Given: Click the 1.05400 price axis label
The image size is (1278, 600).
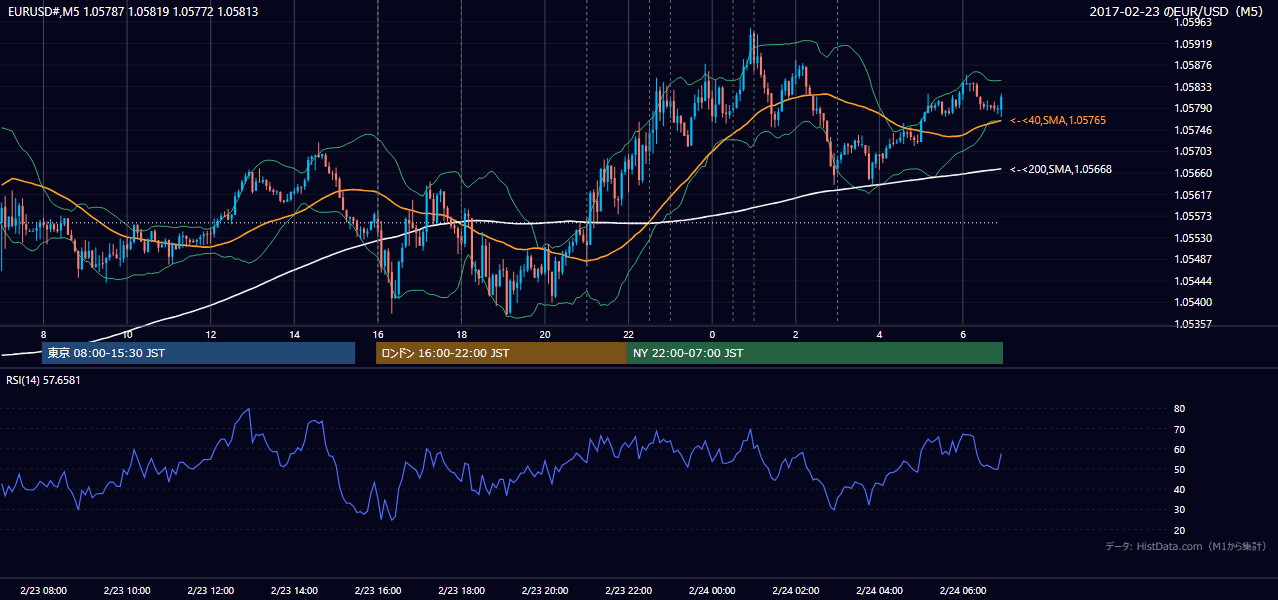Looking at the screenshot, I should coord(1194,302).
